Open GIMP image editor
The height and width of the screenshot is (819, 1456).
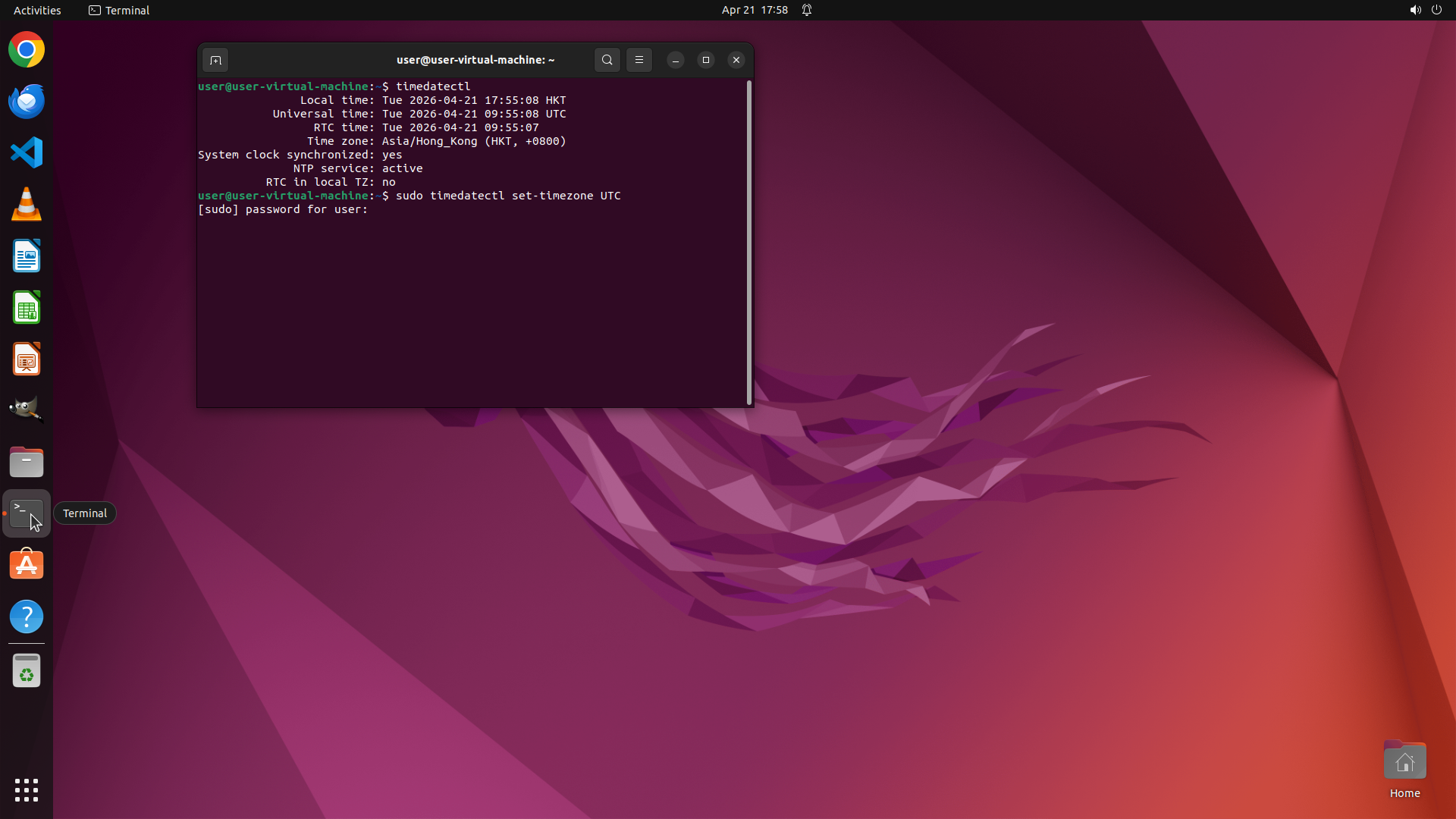click(x=27, y=409)
